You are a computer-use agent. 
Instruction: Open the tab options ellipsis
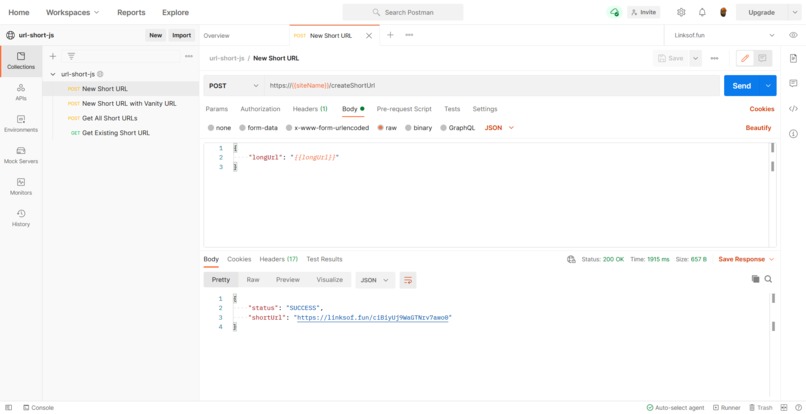(409, 35)
